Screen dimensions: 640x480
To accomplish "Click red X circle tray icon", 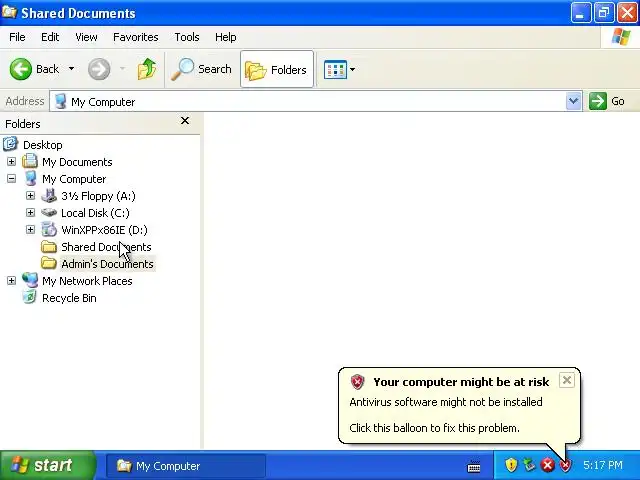I will coord(548,465).
